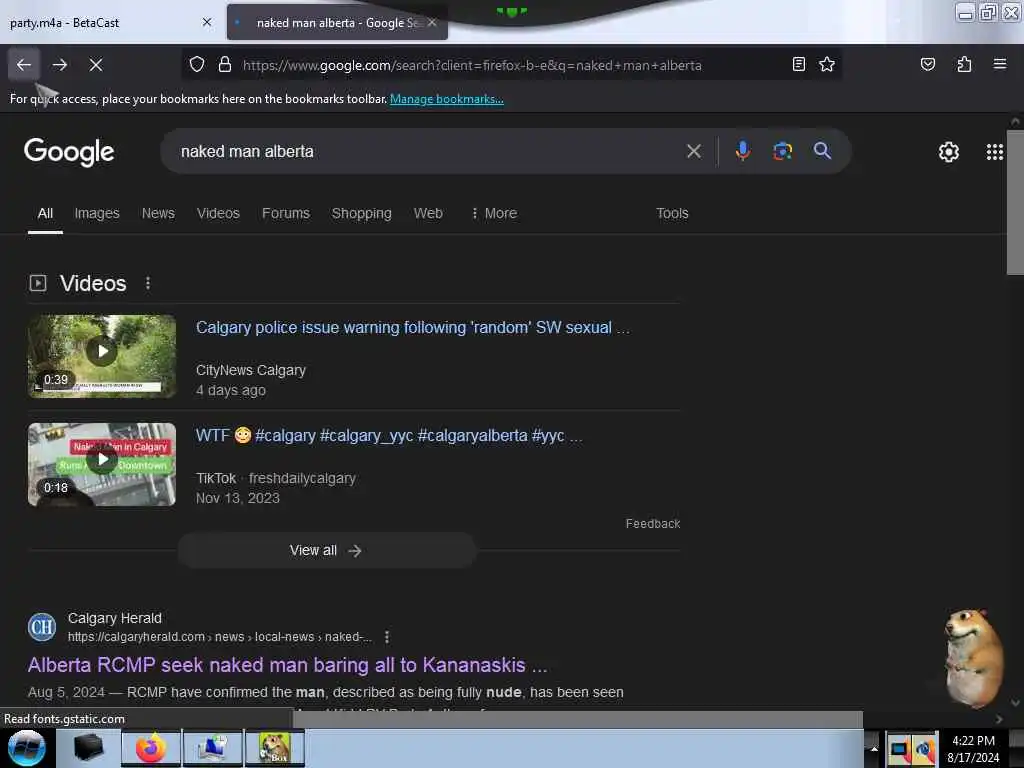Click the calgaryherald.com breadcrumb URL
Image resolution: width=1024 pixels, height=768 pixels.
pos(220,637)
